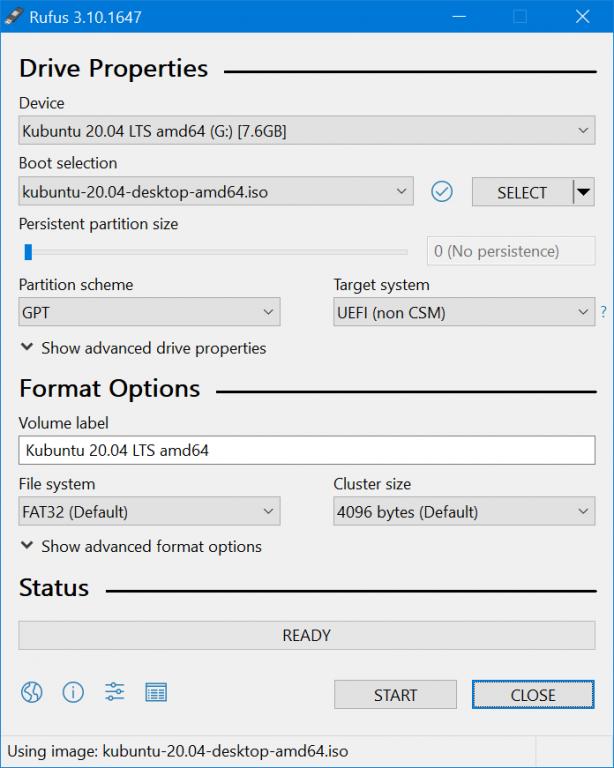This screenshot has height=768, width=614.
Task: Open the settings sliders icon
Action: click(x=114, y=692)
